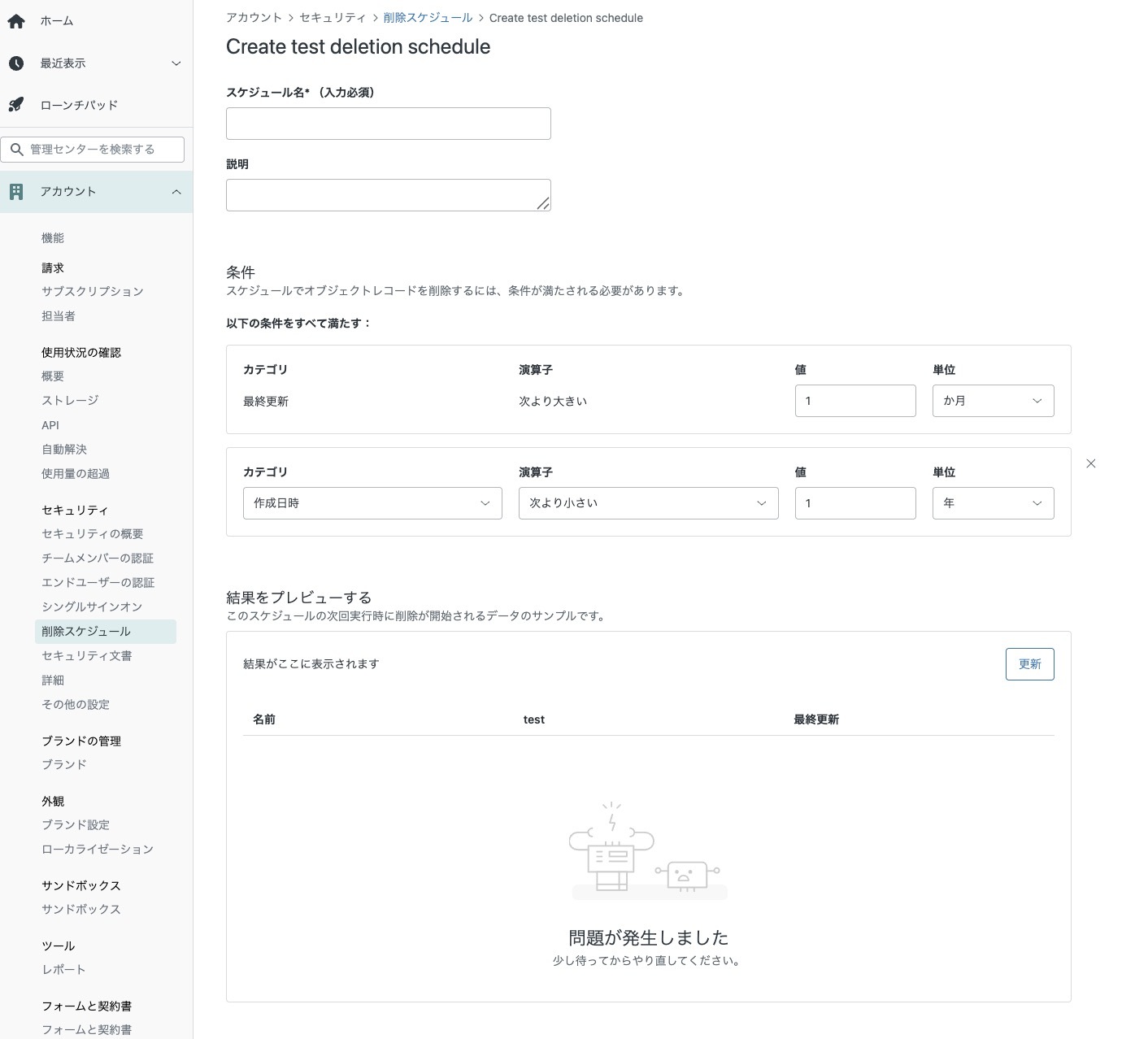
Task: Click the 説明 description text area
Action: [388, 195]
